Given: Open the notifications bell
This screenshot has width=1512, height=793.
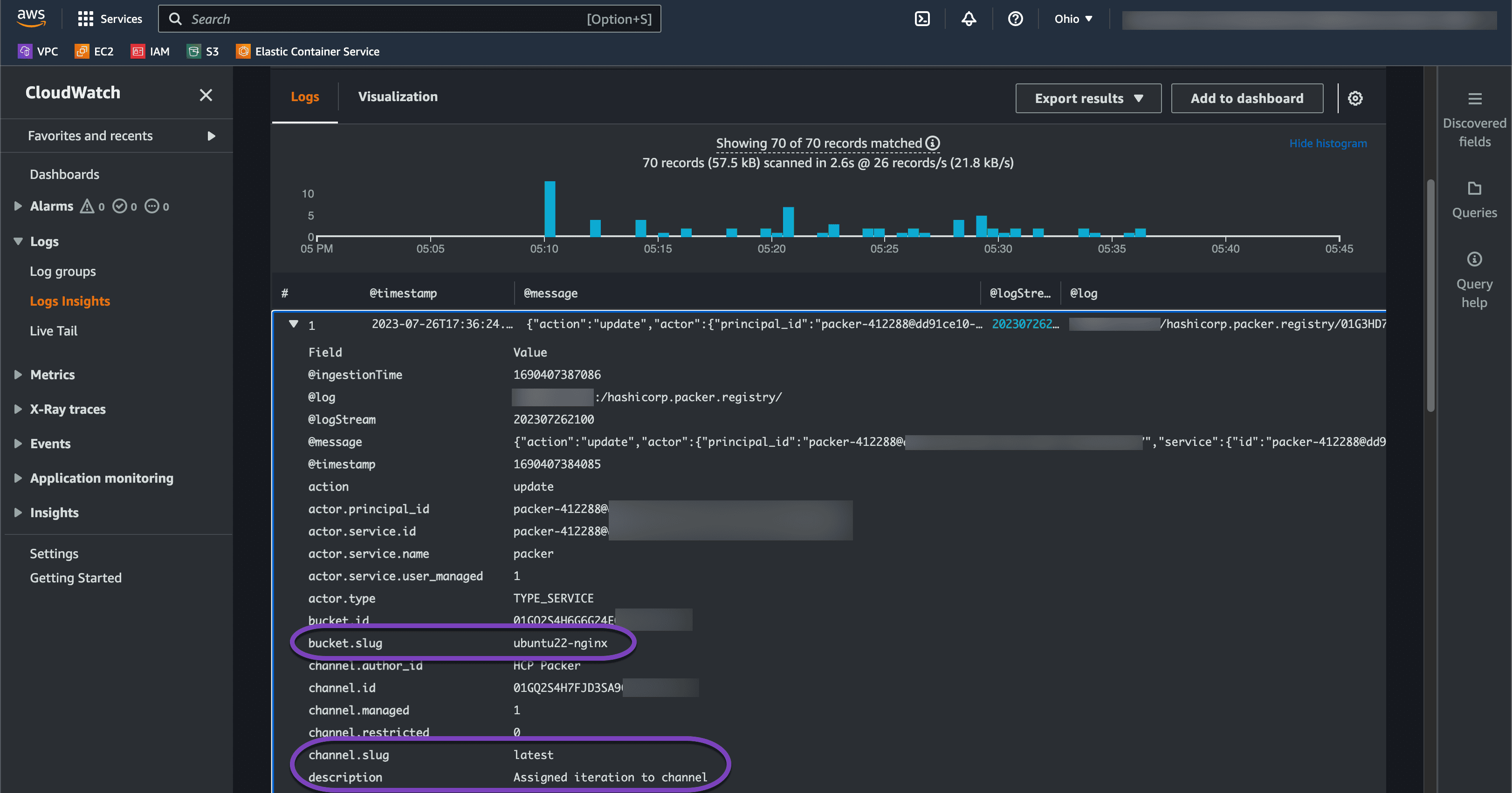Looking at the screenshot, I should pyautogui.click(x=969, y=19).
